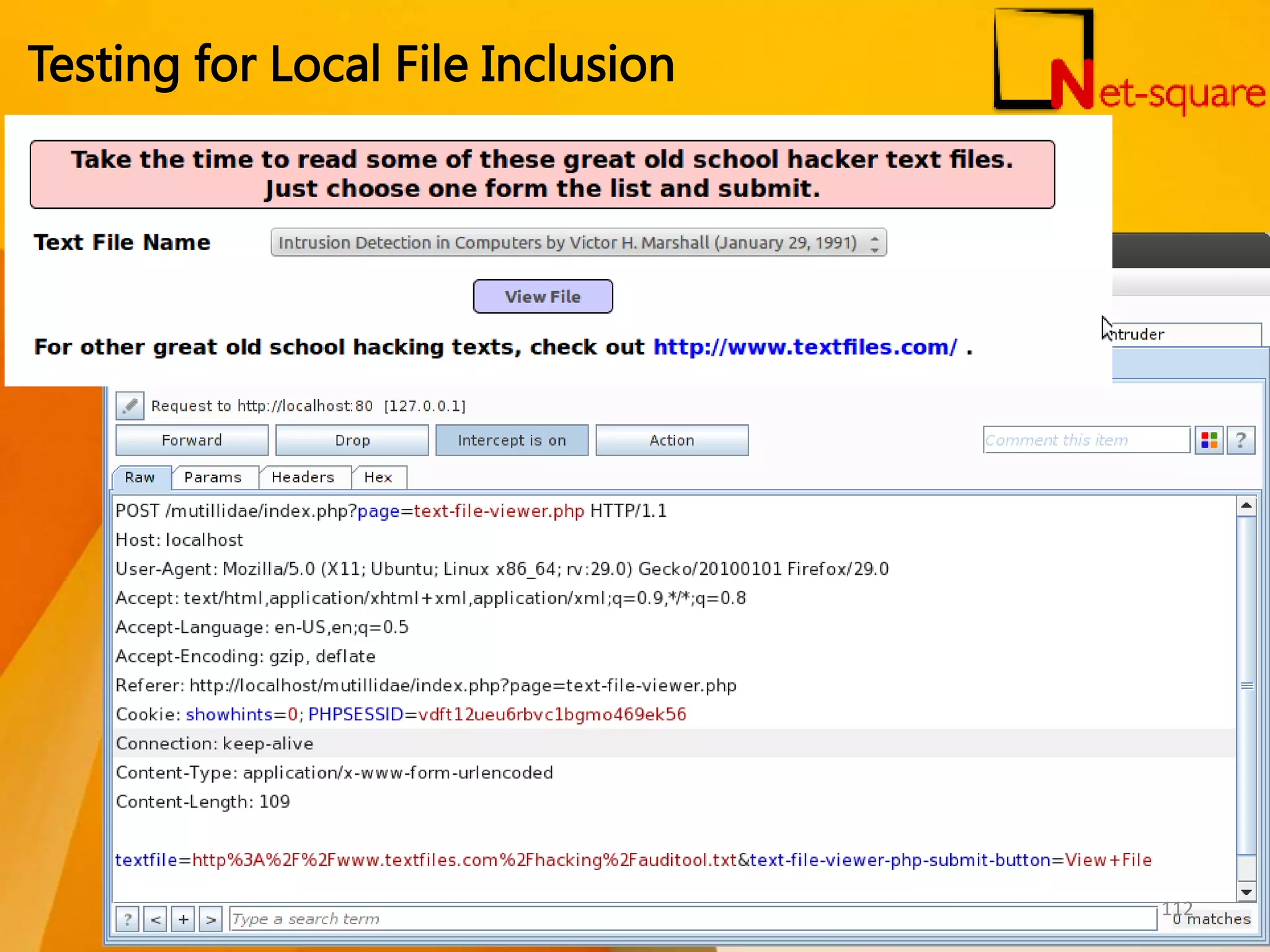1270x952 pixels.
Task: Click the Accept: text/html header line
Action: (x=431, y=598)
